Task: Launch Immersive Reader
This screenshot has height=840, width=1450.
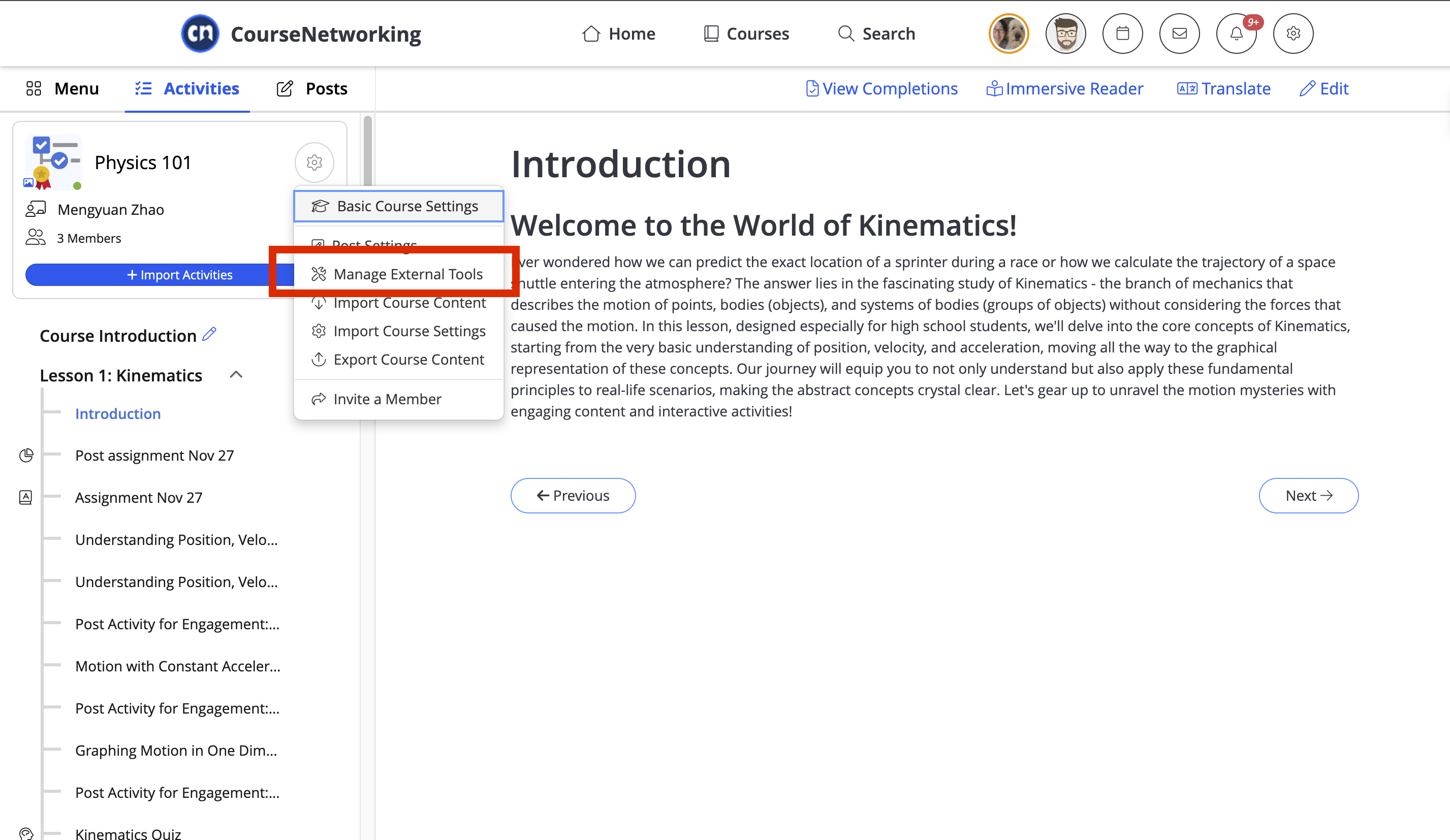Action: [x=1064, y=88]
